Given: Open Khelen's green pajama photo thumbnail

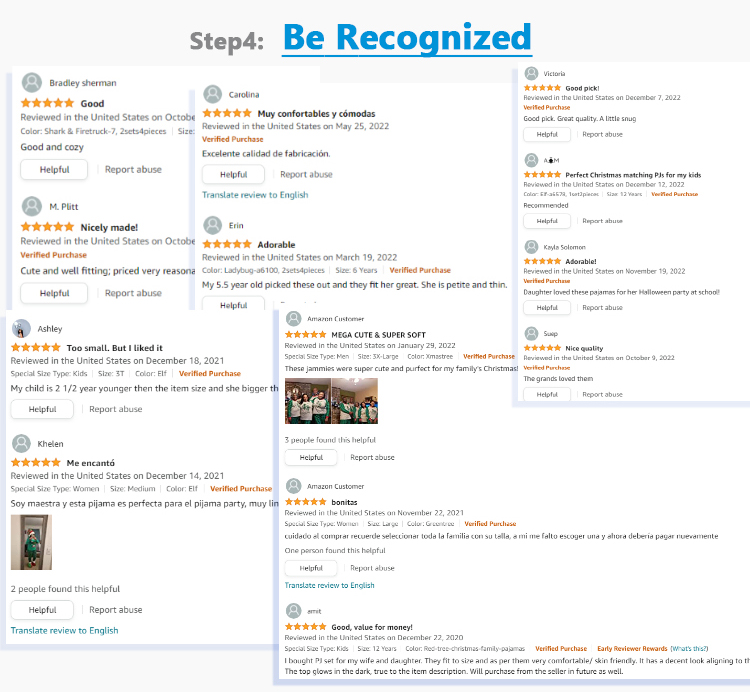Looking at the screenshot, I should (31, 542).
